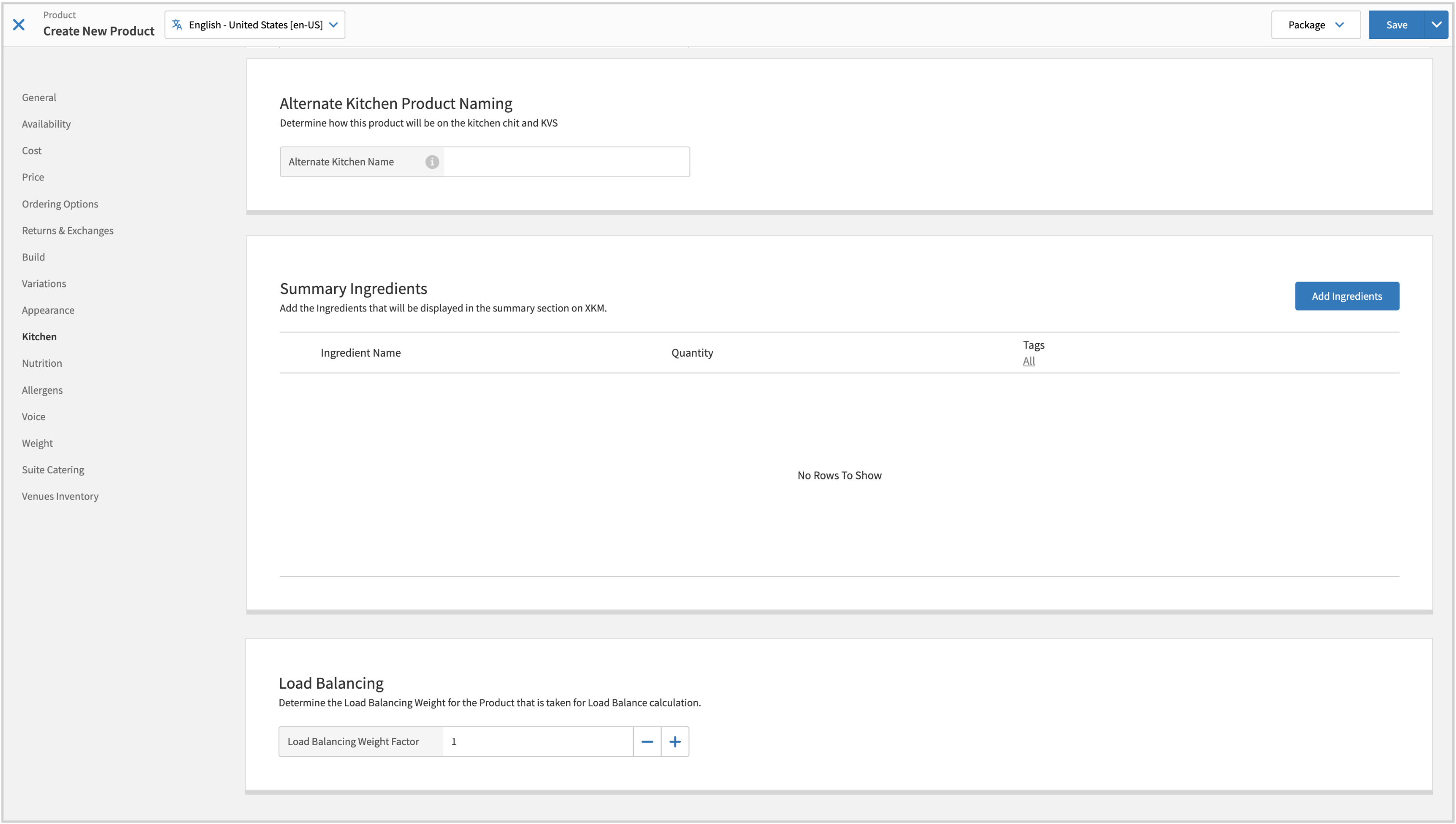Expand the Save button options chevron
The width and height of the screenshot is (1456, 824).
coord(1436,25)
